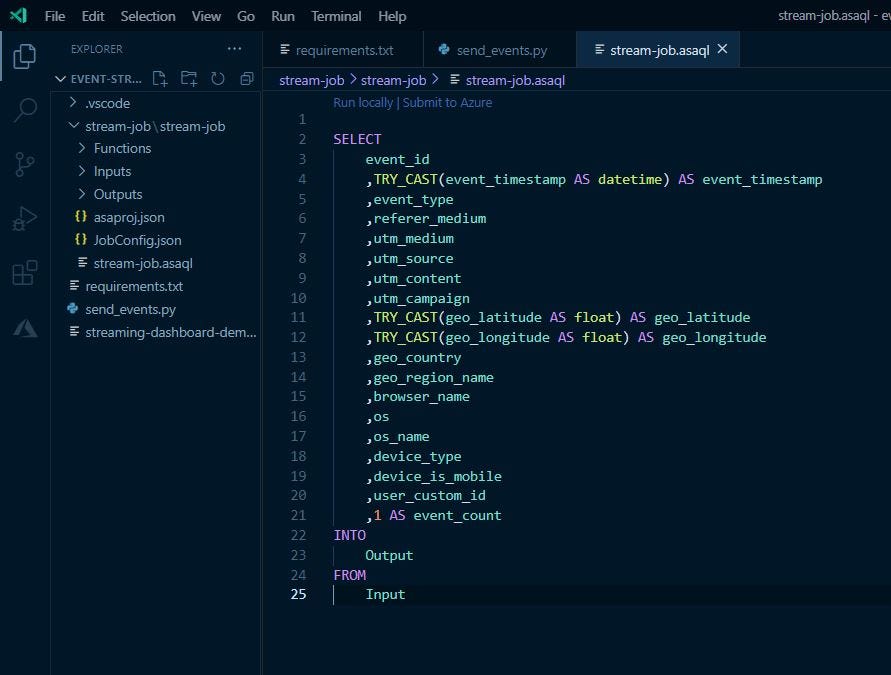Open the Explorer view in activity bar

25,57
